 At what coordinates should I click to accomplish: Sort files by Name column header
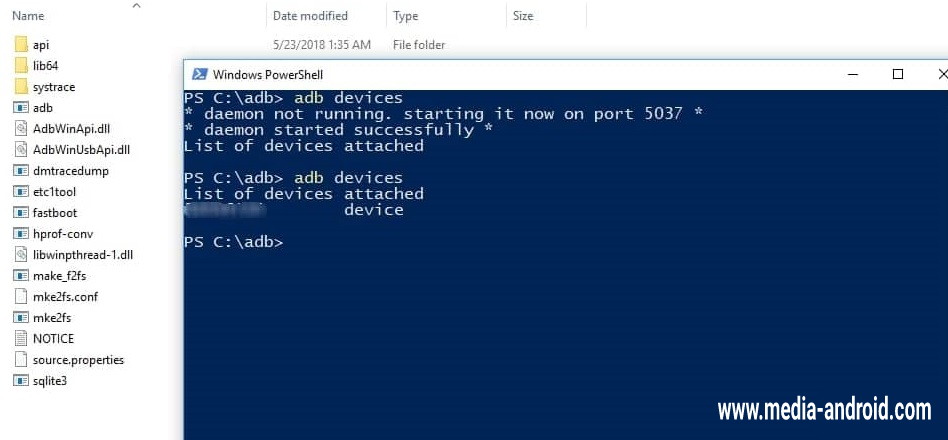(29, 16)
